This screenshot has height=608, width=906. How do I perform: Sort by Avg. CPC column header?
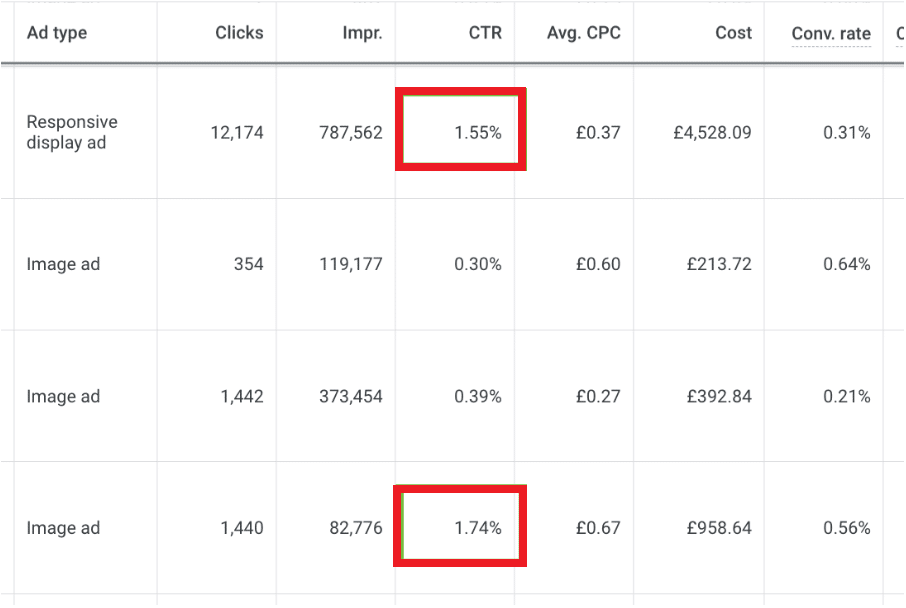coord(584,33)
